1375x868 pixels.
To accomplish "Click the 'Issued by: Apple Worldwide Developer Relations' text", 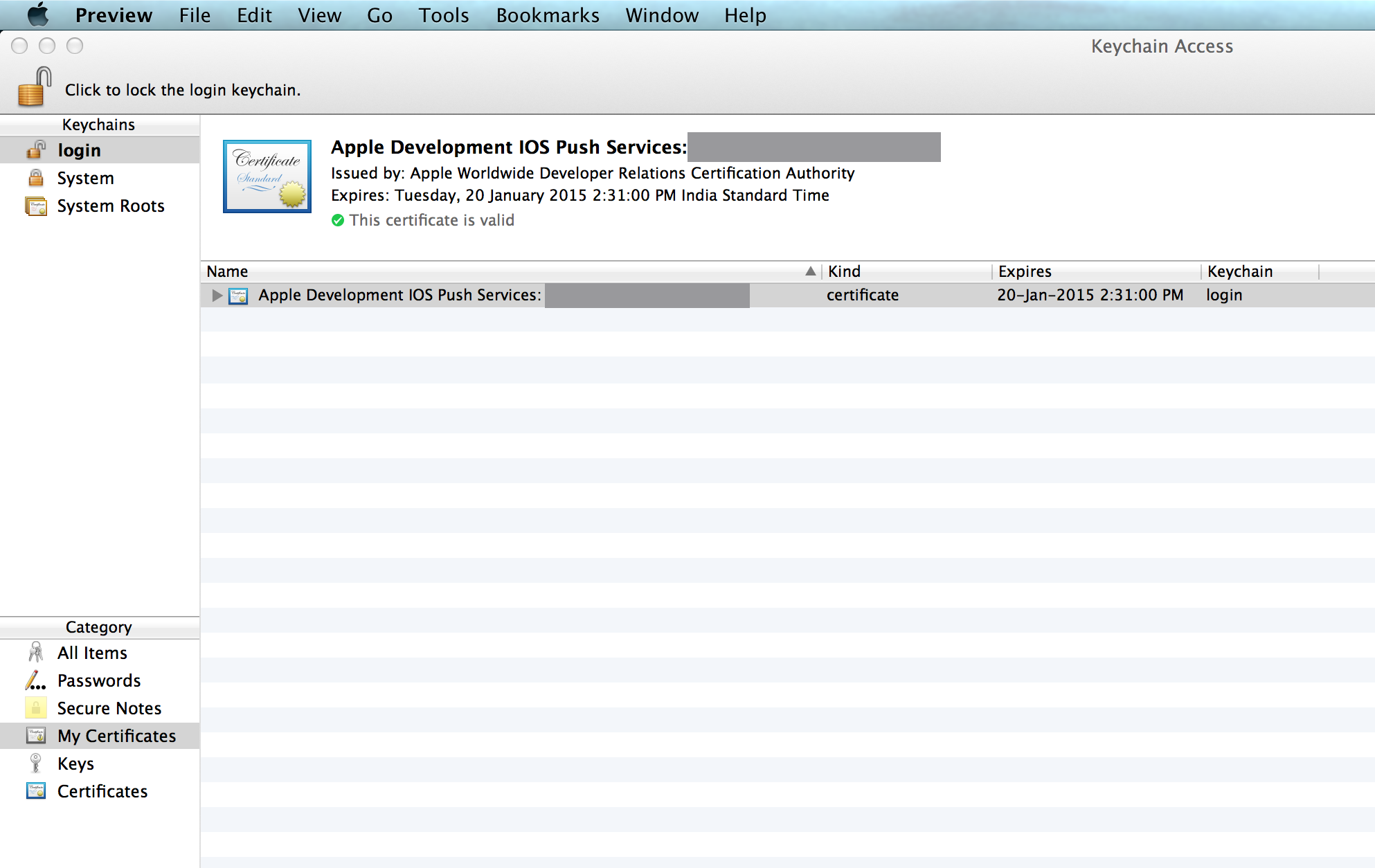I will (593, 173).
